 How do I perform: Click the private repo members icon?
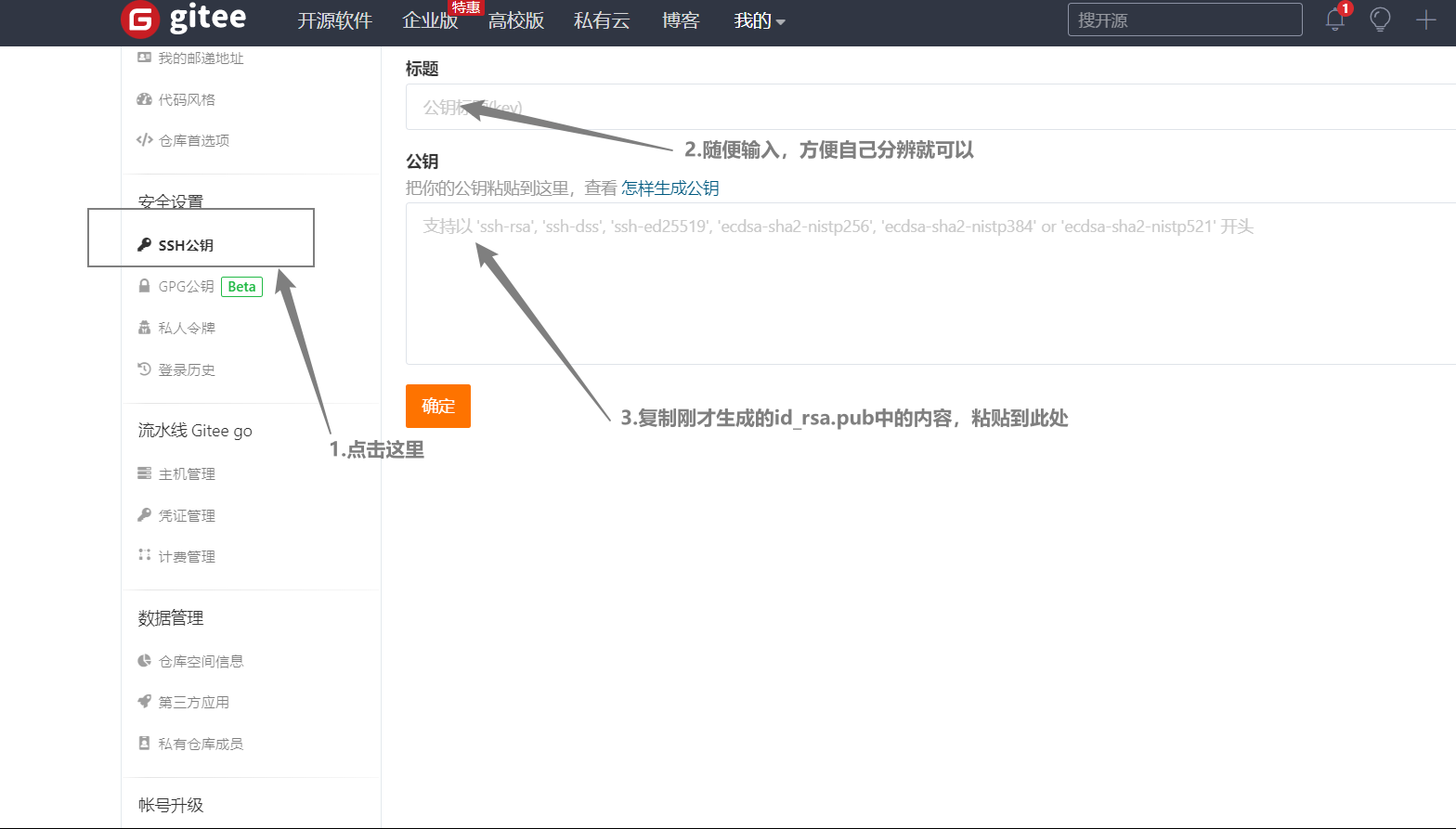(x=144, y=744)
